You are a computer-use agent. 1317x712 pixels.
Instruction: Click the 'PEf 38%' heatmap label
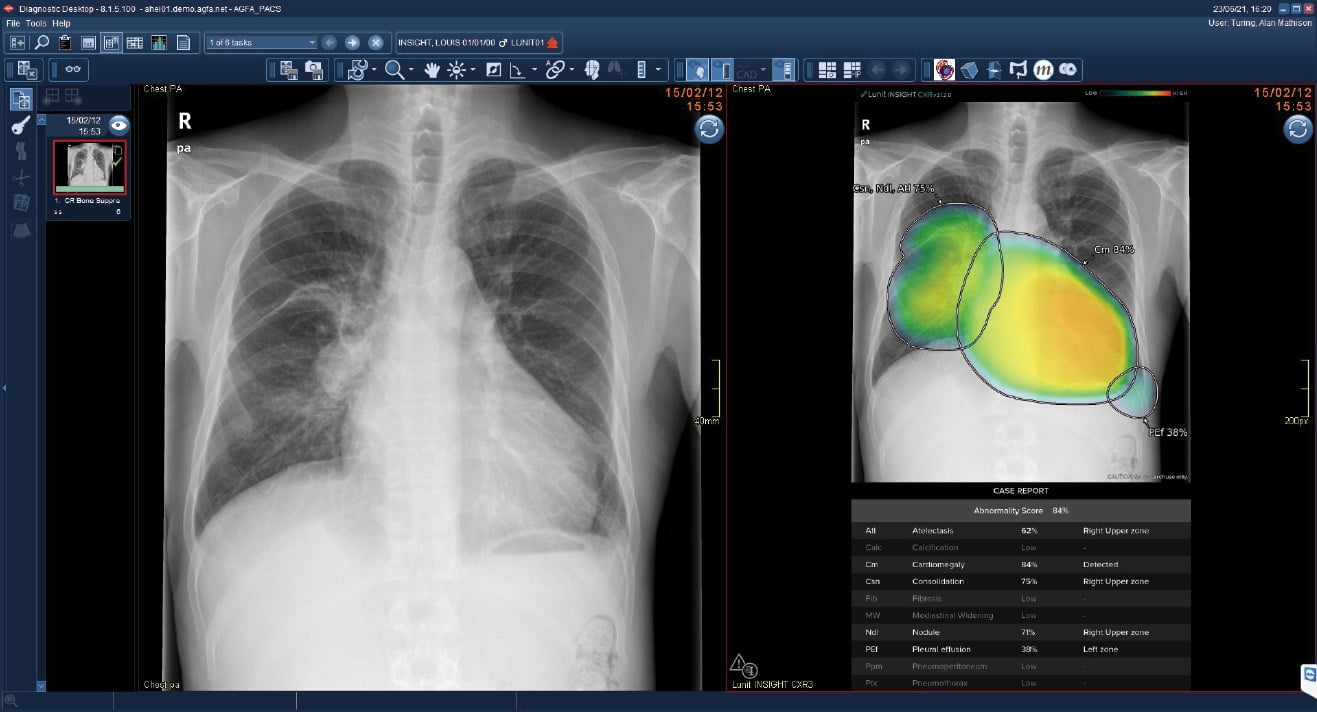point(1167,433)
